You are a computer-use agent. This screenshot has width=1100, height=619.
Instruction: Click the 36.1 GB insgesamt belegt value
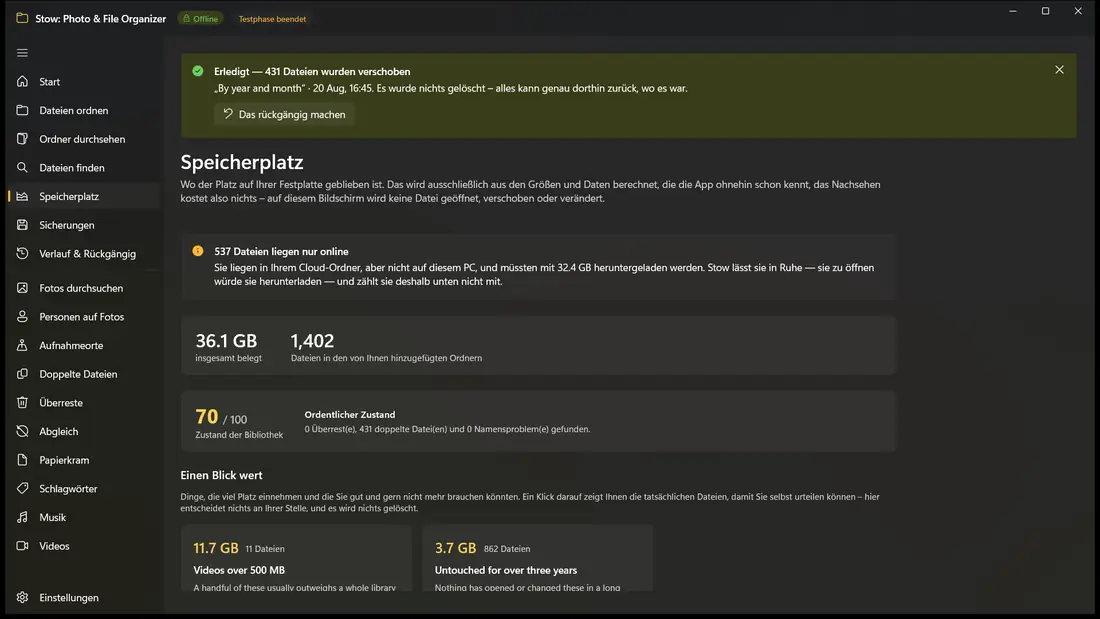227,341
